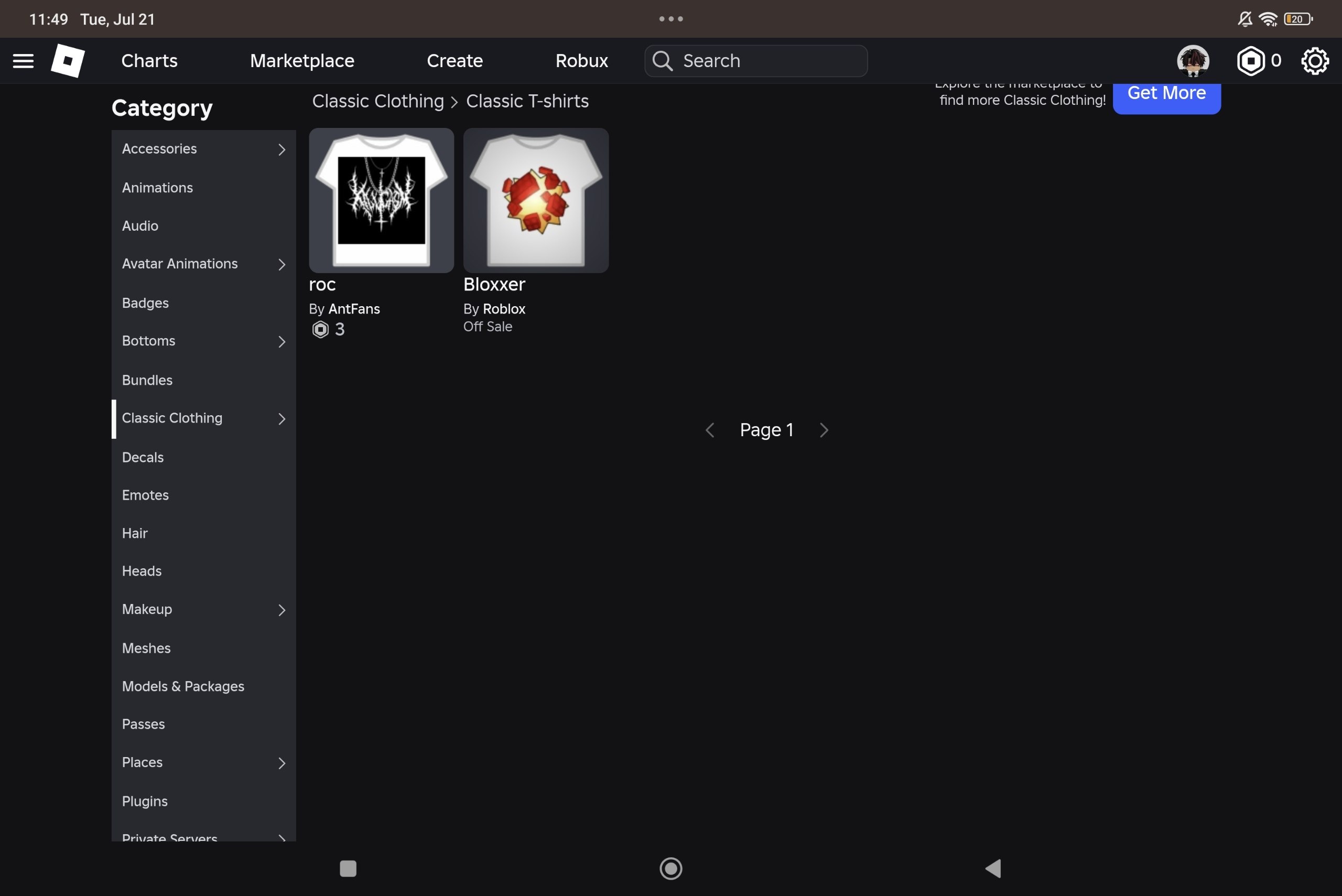Select the Animations category
This screenshot has width=1342, height=896.
(x=203, y=187)
